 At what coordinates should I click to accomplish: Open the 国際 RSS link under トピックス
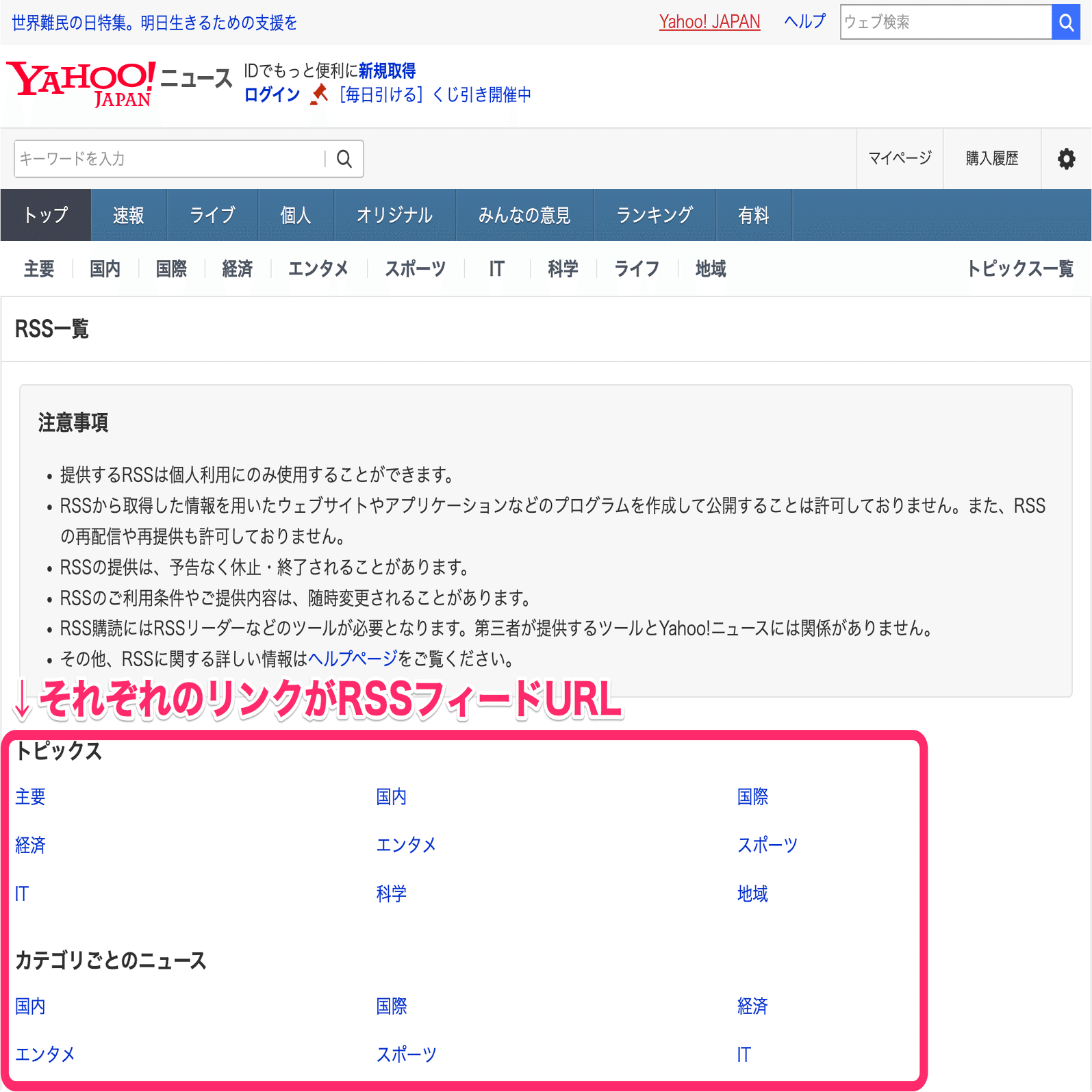pyautogui.click(x=753, y=796)
